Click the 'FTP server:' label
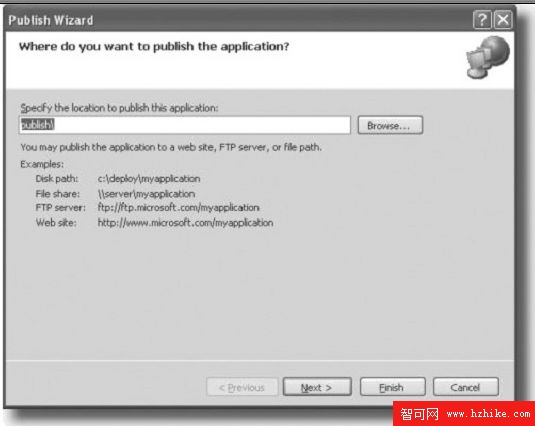The image size is (535, 426). tap(60, 207)
